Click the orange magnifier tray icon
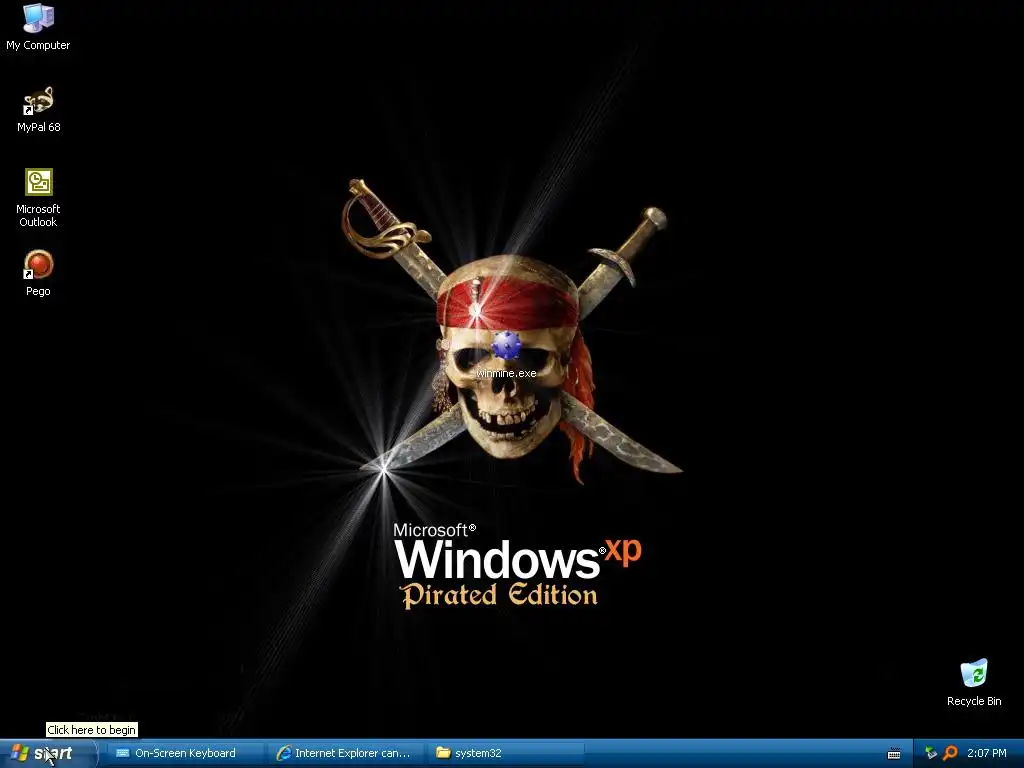Screen dimensions: 1024x768 coord(950,753)
